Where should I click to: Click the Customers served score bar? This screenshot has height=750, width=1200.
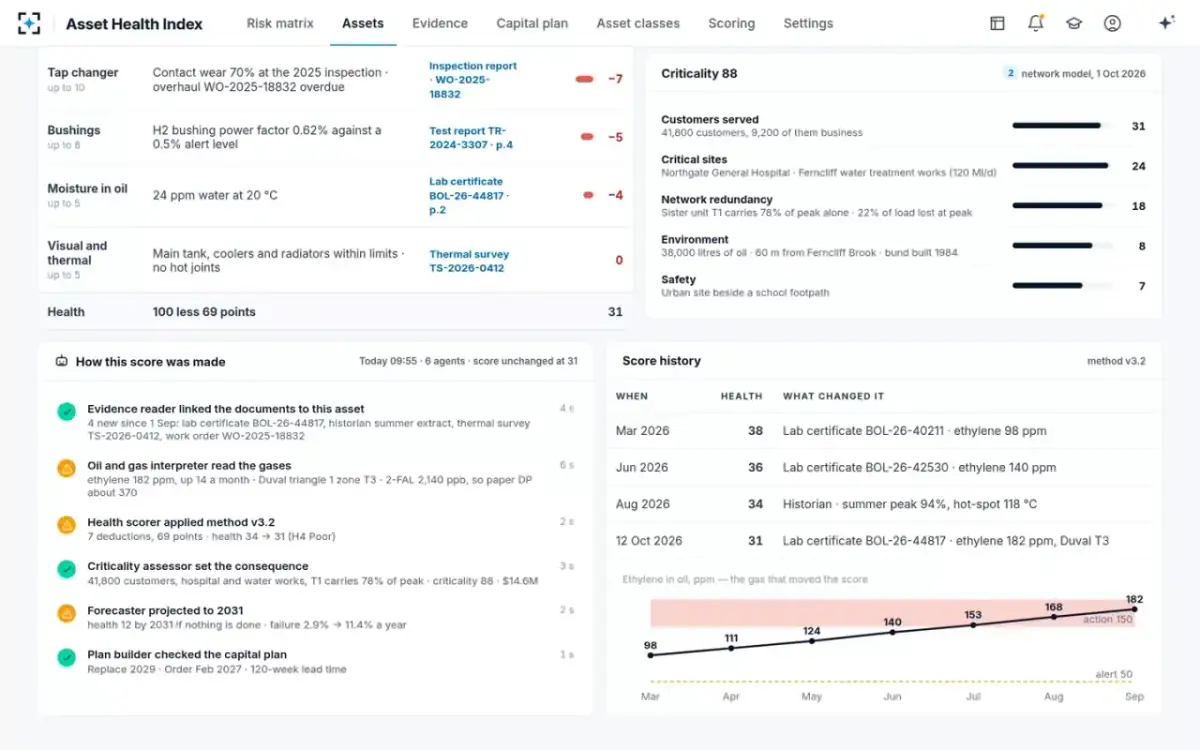[x=1061, y=126]
